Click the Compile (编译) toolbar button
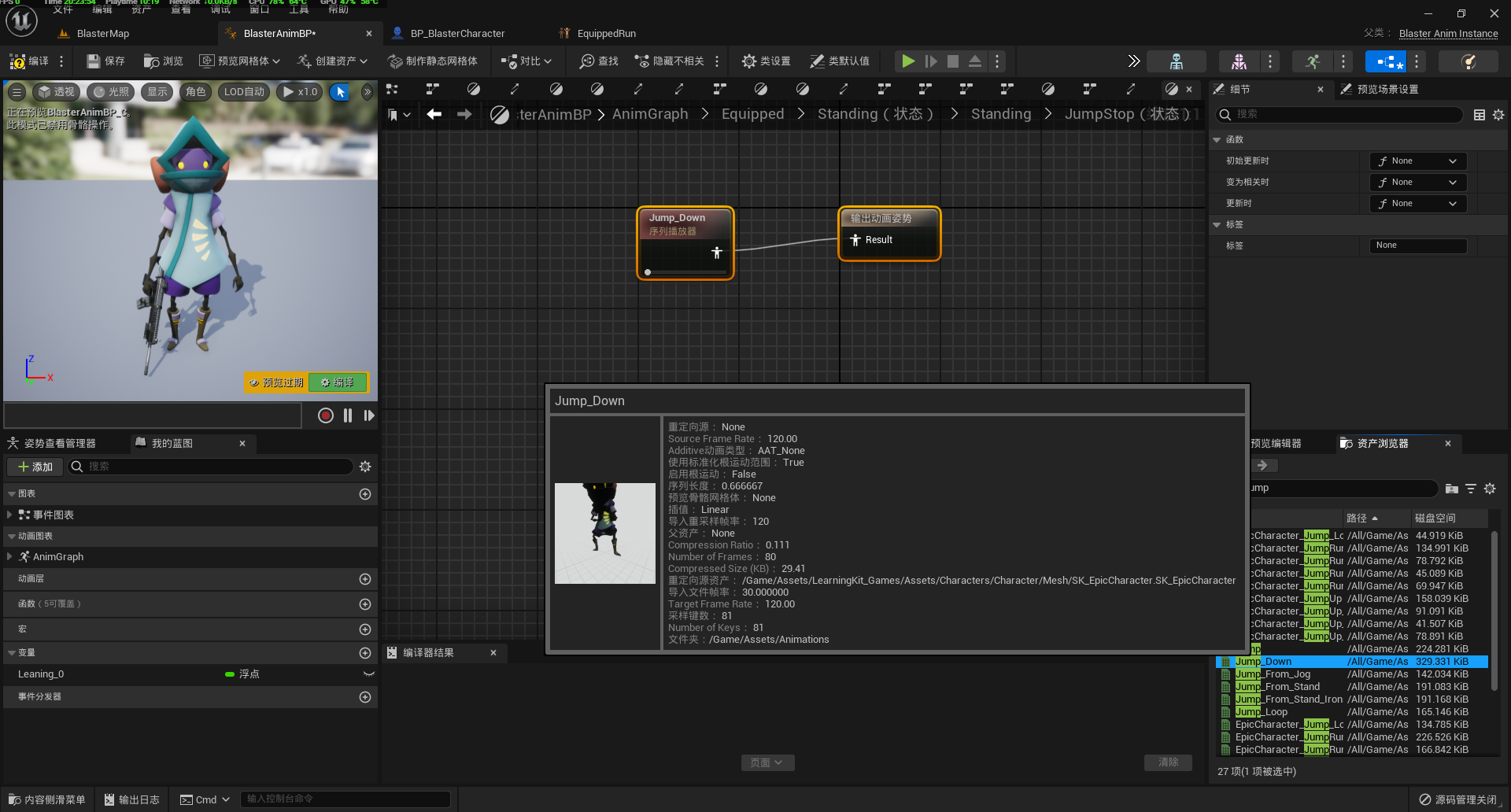This screenshot has height=812, width=1511. (x=29, y=61)
